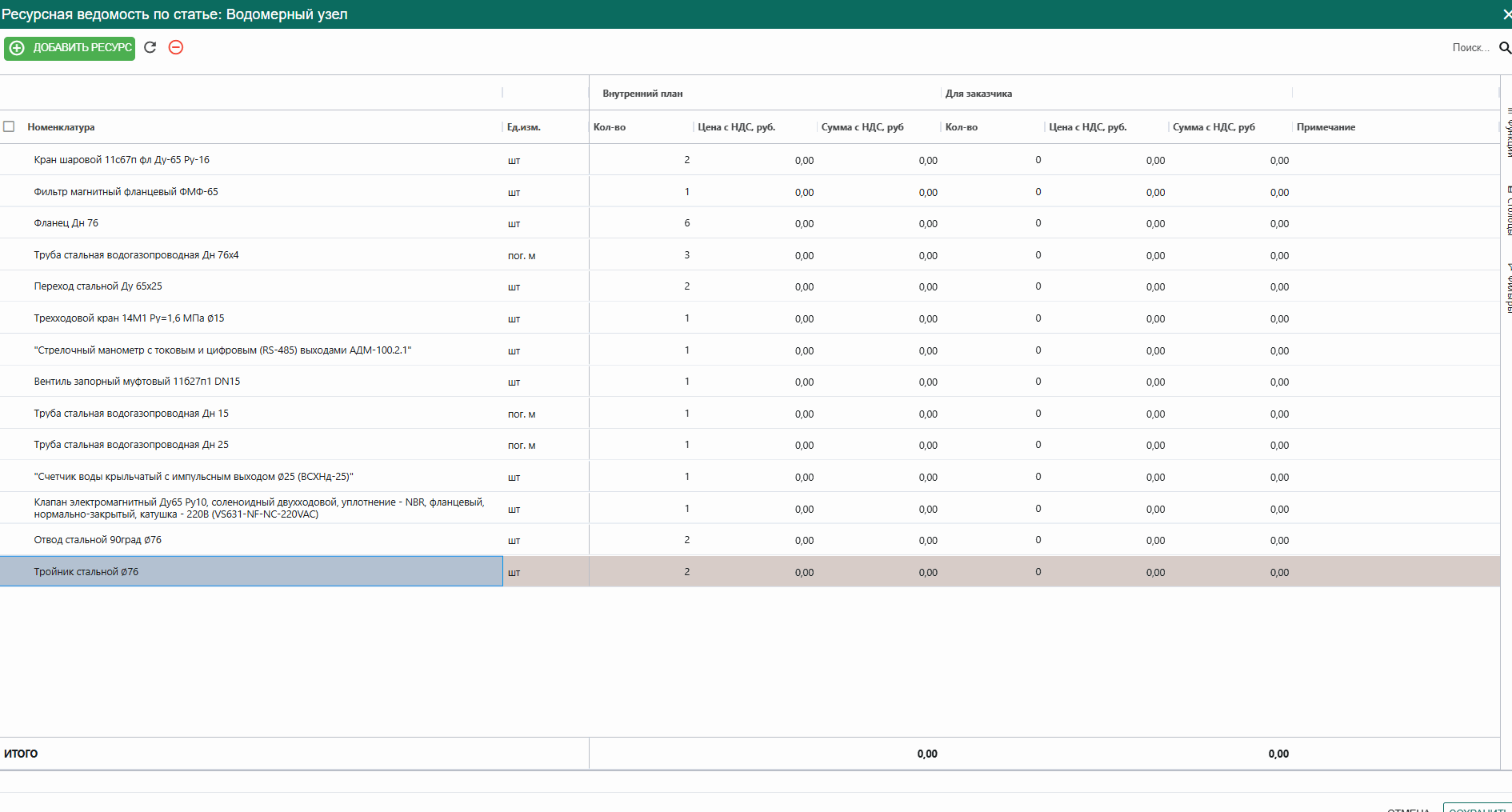
Task: Expand the 'Фильтры' side panel
Action: [1508, 288]
